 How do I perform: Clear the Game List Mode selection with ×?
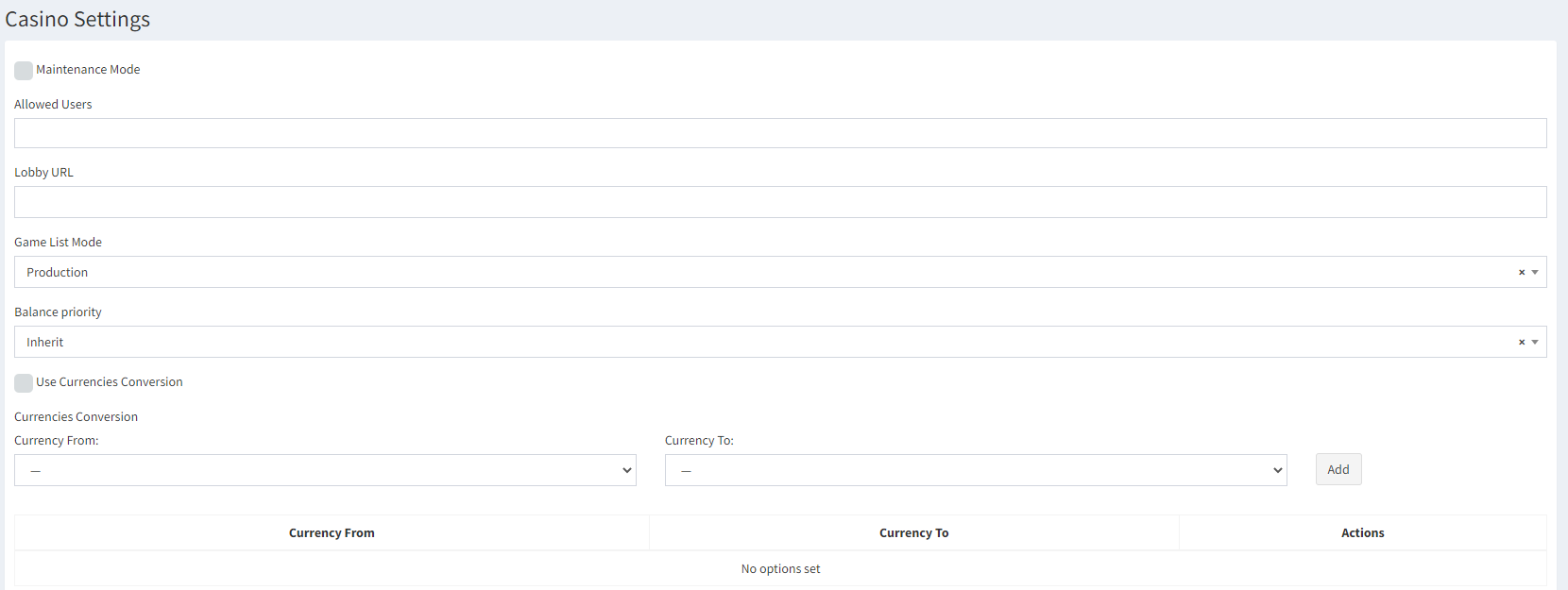click(1522, 272)
